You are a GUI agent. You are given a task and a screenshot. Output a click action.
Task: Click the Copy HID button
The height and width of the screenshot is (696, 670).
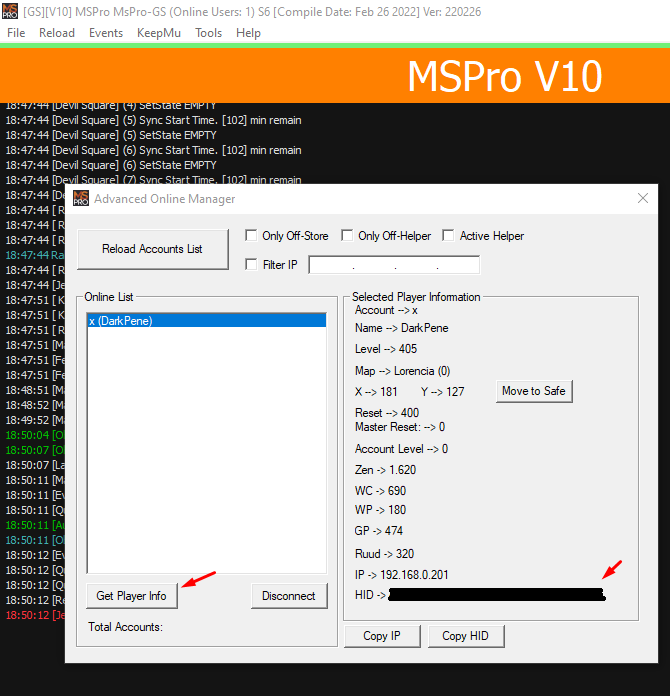coord(465,636)
